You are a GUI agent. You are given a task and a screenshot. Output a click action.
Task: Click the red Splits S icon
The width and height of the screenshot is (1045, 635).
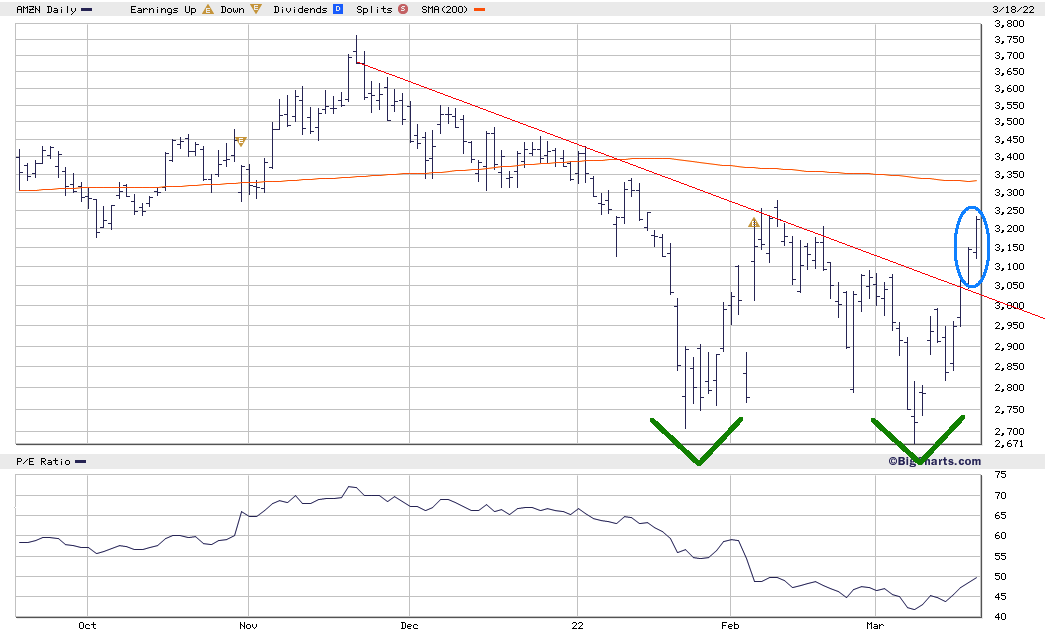(x=403, y=9)
